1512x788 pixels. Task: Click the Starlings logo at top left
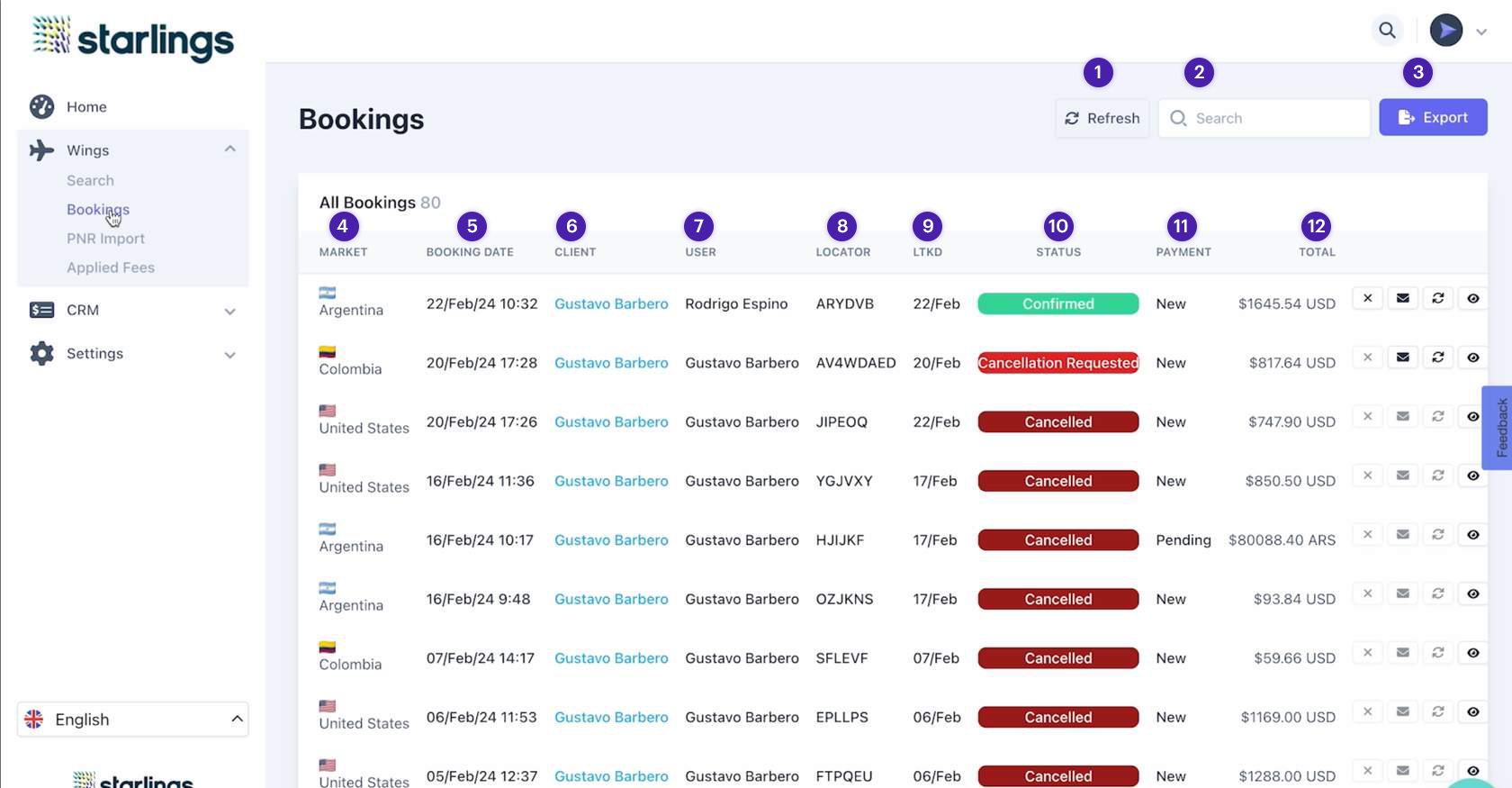(133, 38)
